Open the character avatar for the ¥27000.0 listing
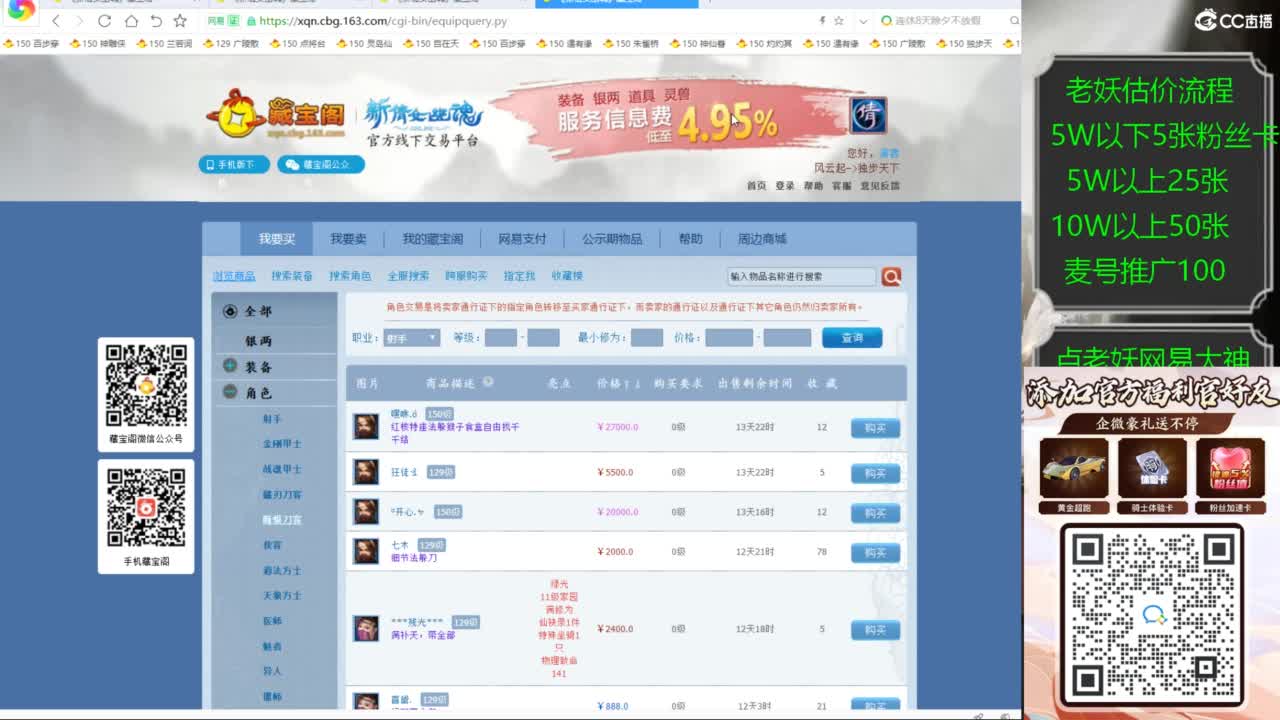This screenshot has width=1280, height=720. 366,427
